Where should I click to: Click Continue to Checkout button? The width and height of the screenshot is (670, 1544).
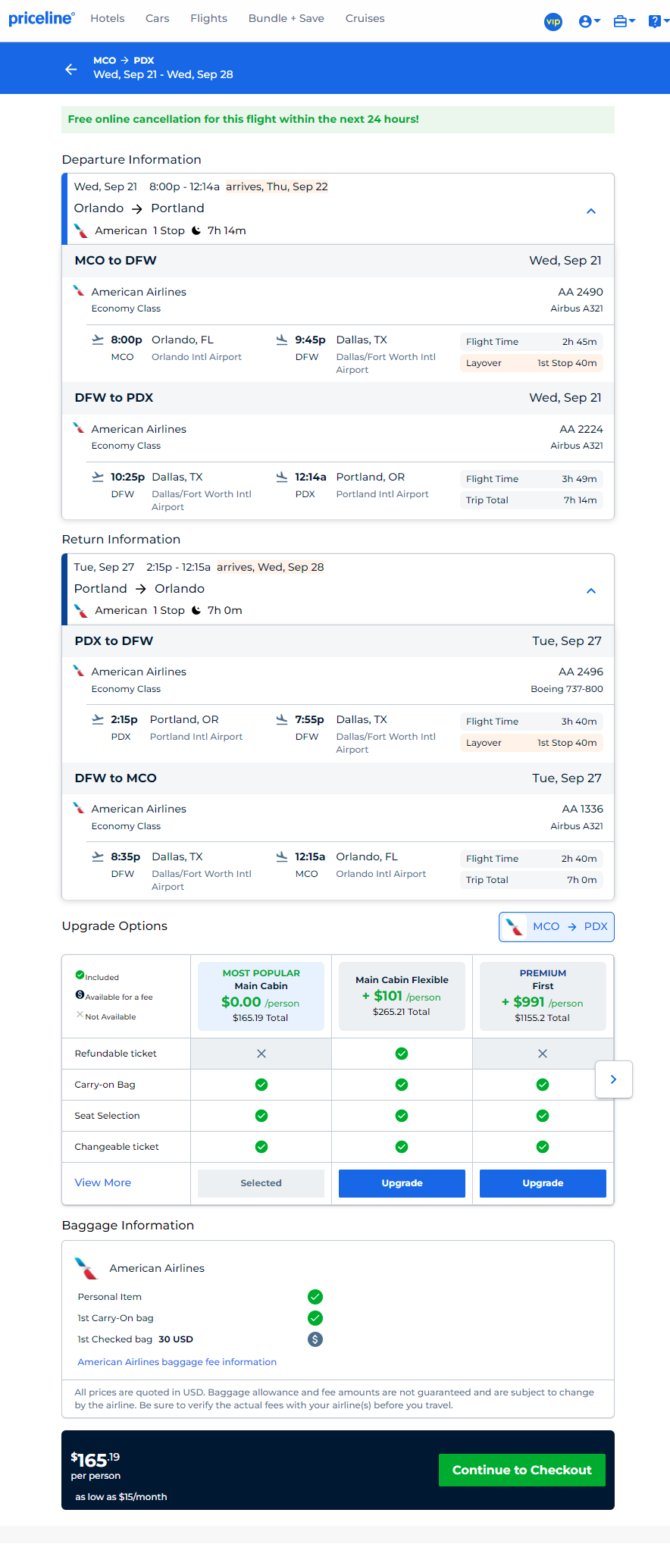click(x=522, y=1470)
